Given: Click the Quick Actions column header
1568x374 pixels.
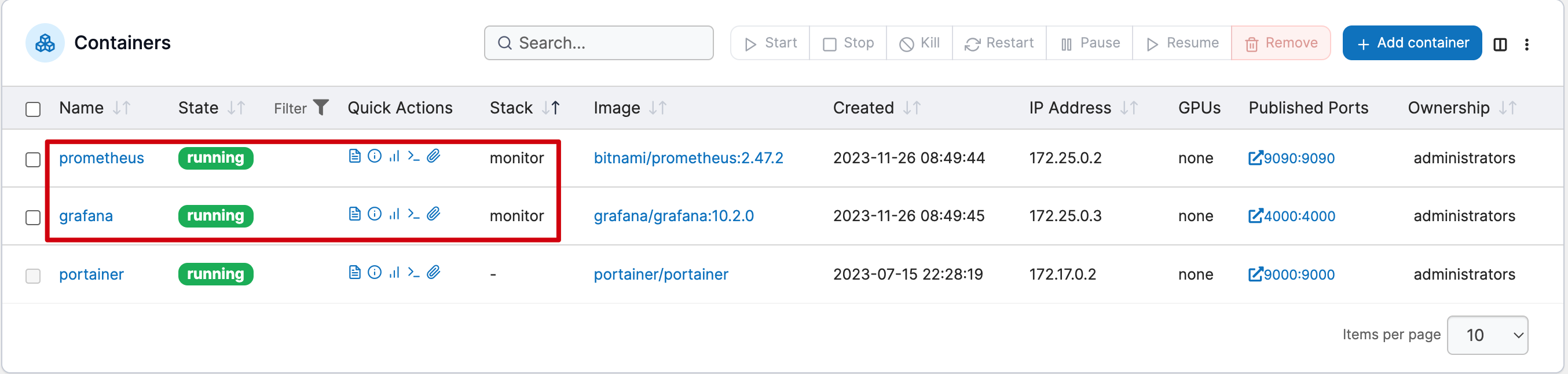Looking at the screenshot, I should click(x=400, y=108).
